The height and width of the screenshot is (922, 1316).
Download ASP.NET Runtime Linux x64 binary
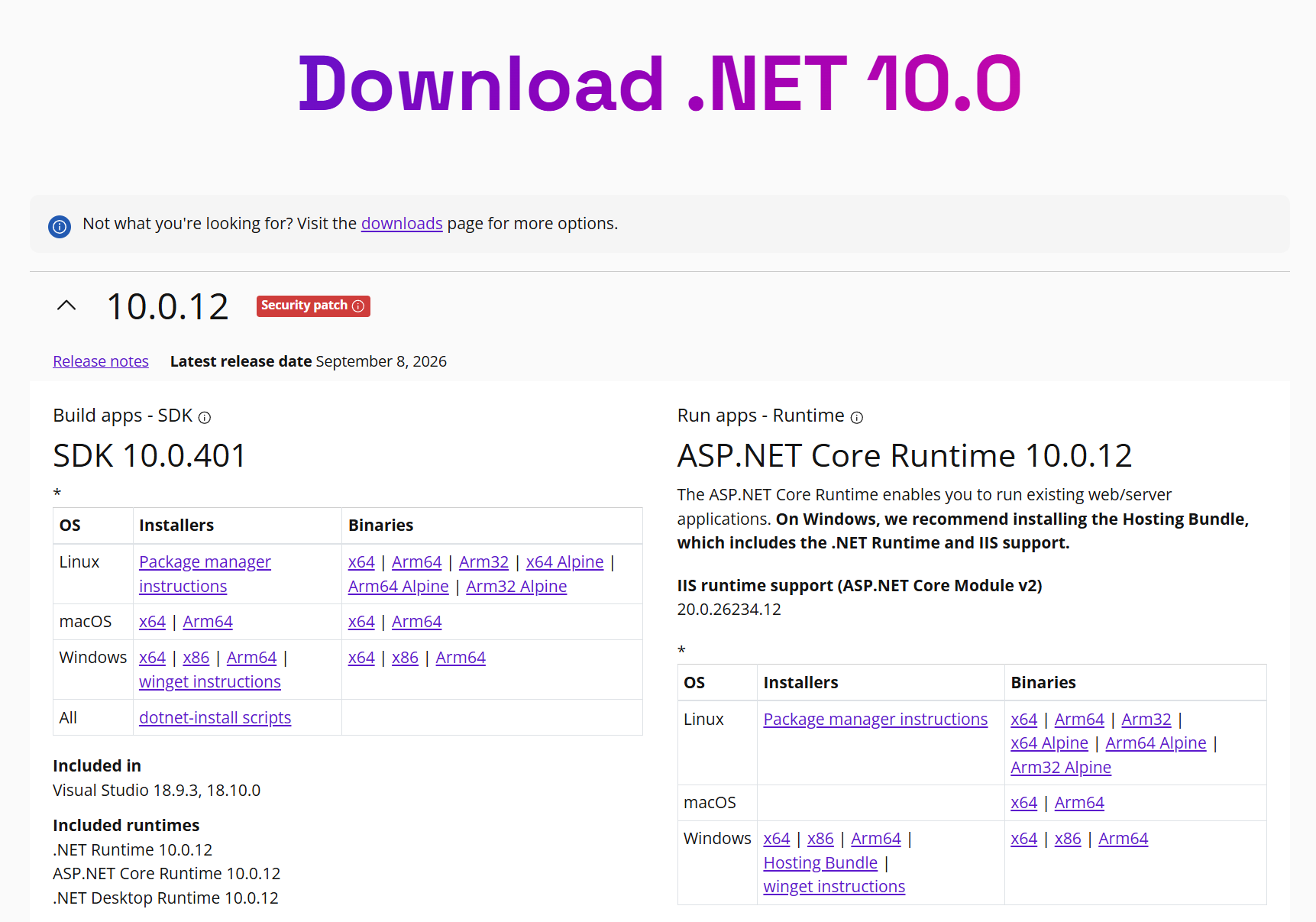tap(1024, 720)
